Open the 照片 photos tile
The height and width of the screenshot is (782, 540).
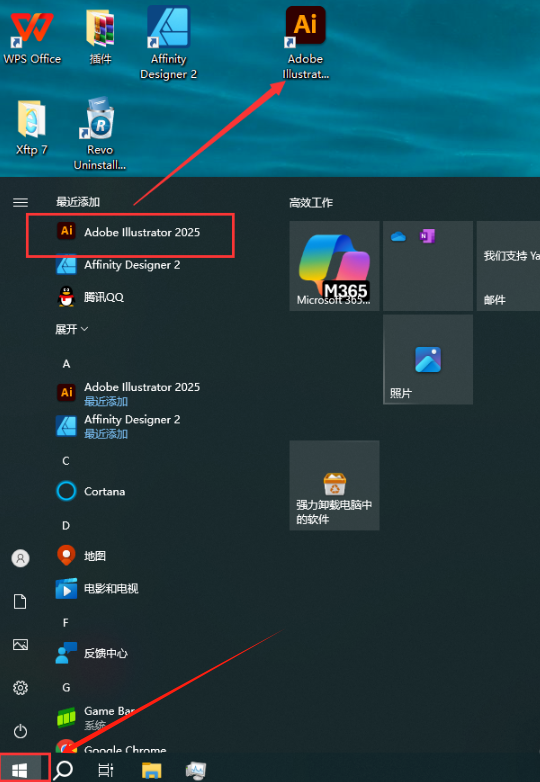click(x=428, y=359)
